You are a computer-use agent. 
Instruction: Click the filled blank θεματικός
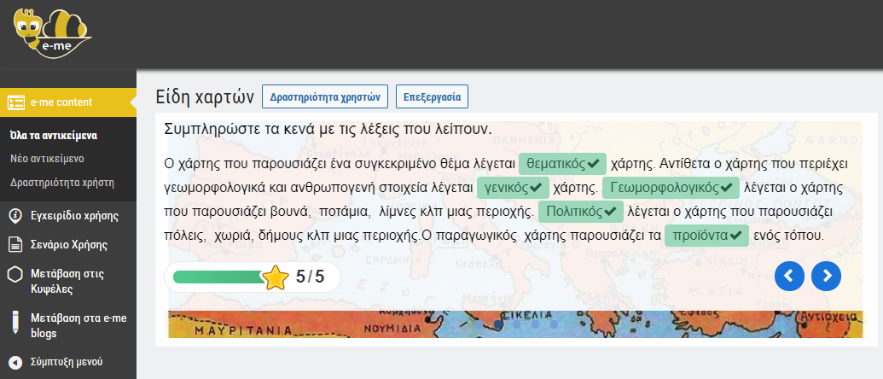(563, 164)
